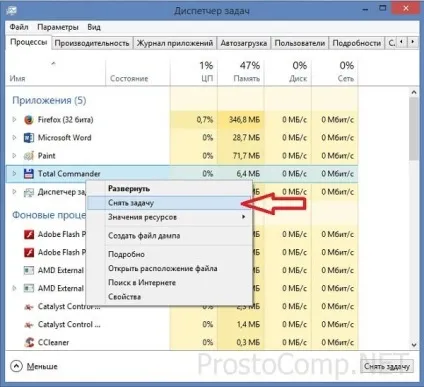Click the expandable AMD External row icon

pyautogui.click(x=29, y=288)
